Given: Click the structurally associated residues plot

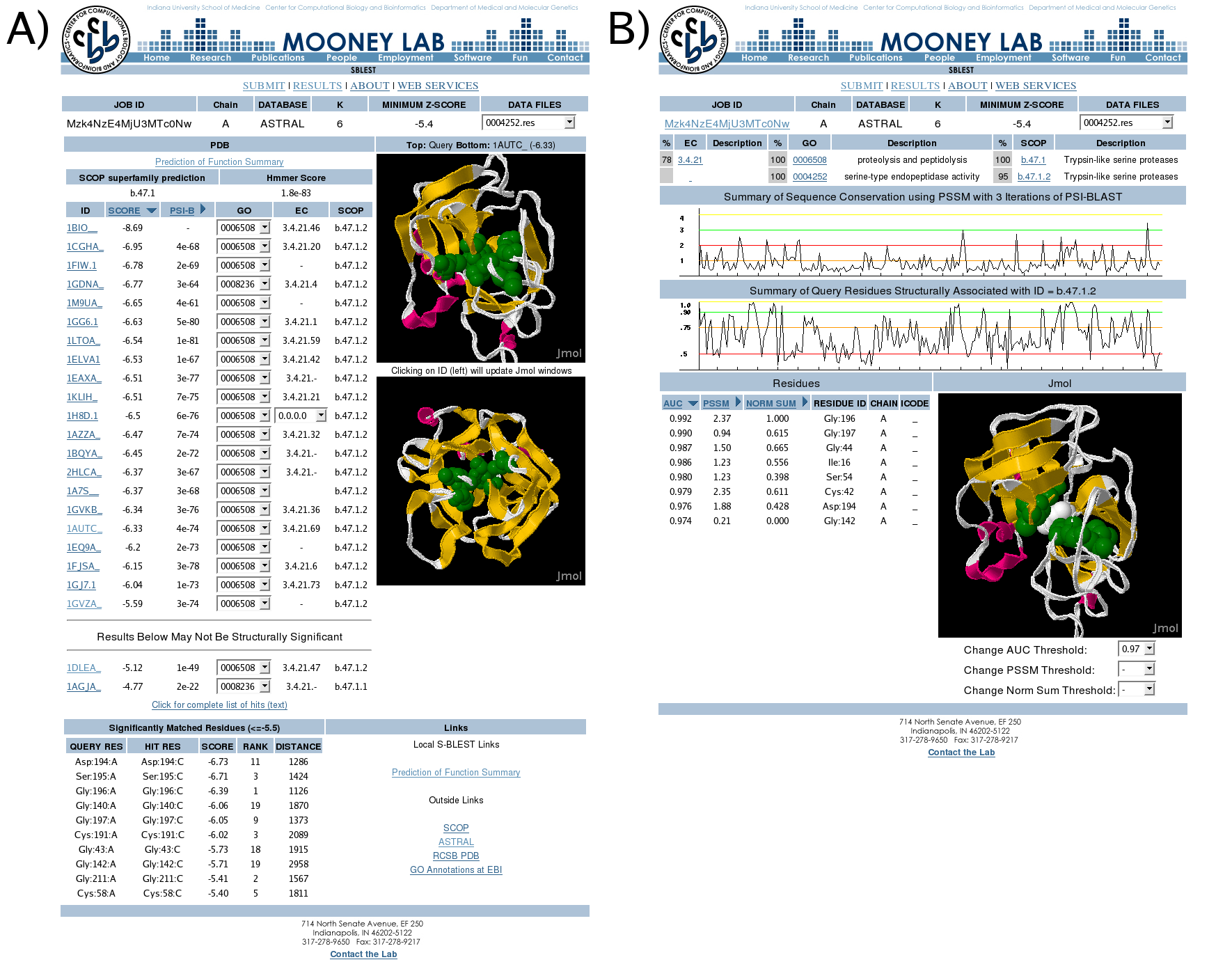Looking at the screenshot, I should [920, 336].
